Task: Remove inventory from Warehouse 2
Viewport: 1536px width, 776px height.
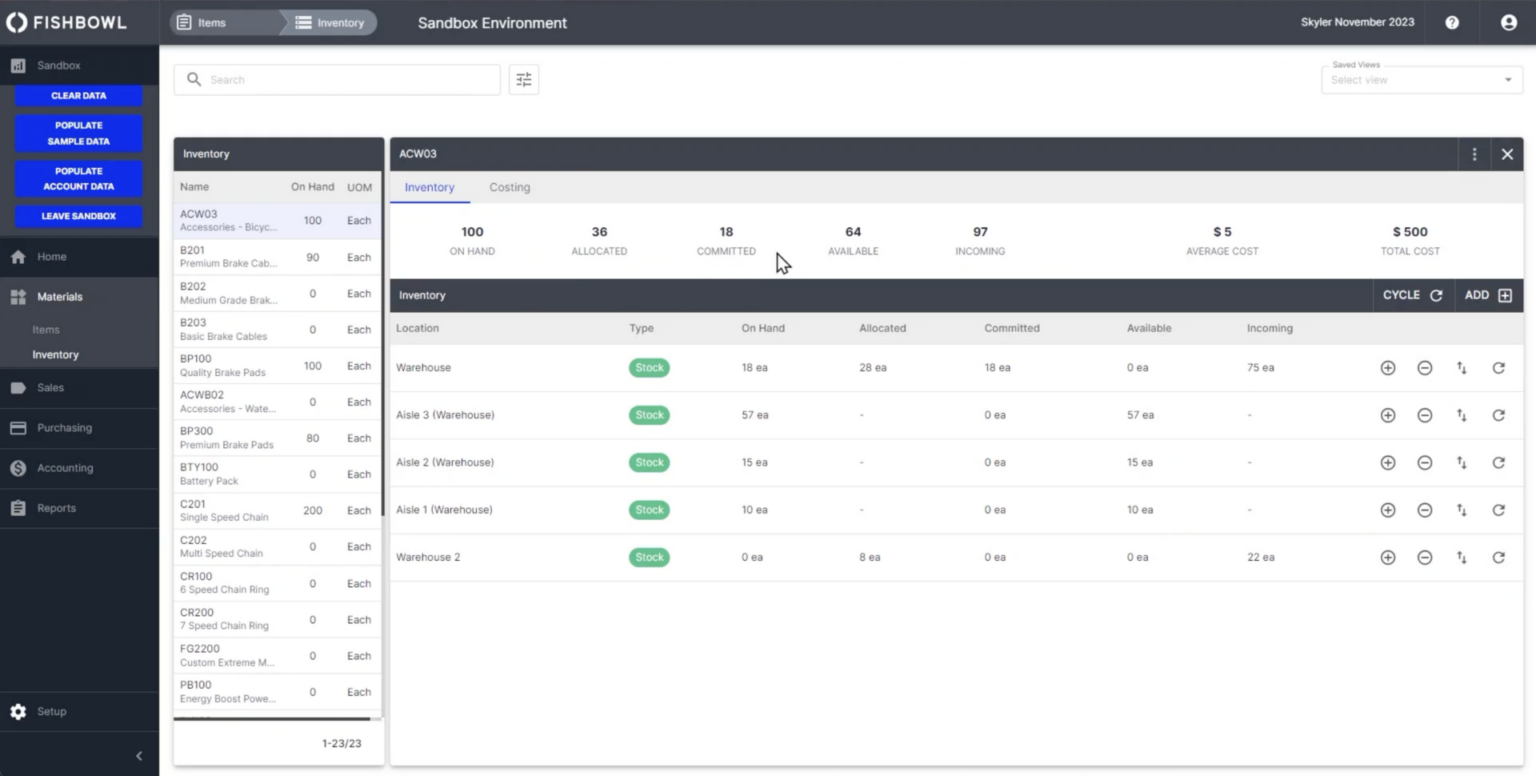Action: click(x=1424, y=557)
